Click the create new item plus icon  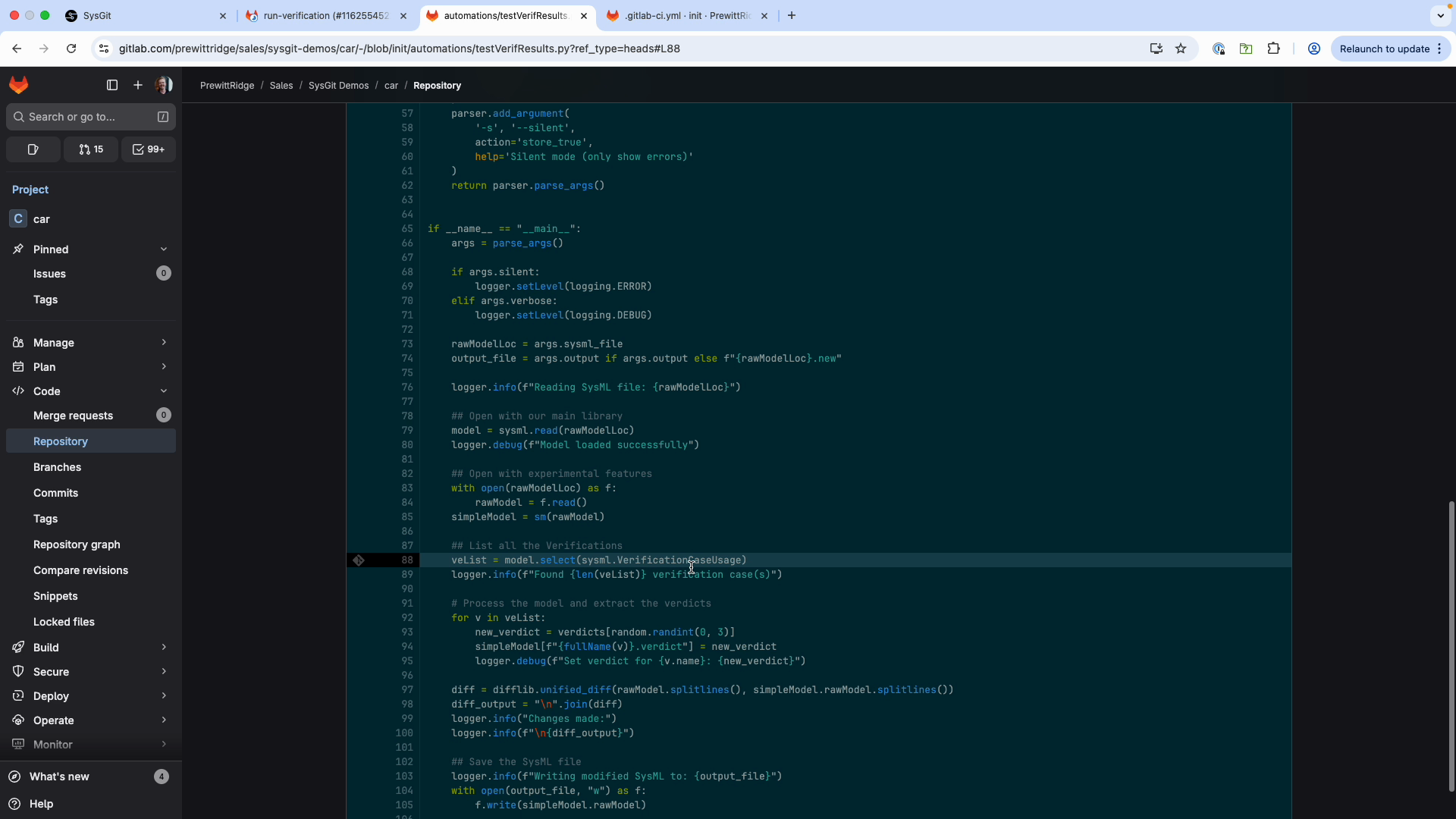pyautogui.click(x=138, y=85)
